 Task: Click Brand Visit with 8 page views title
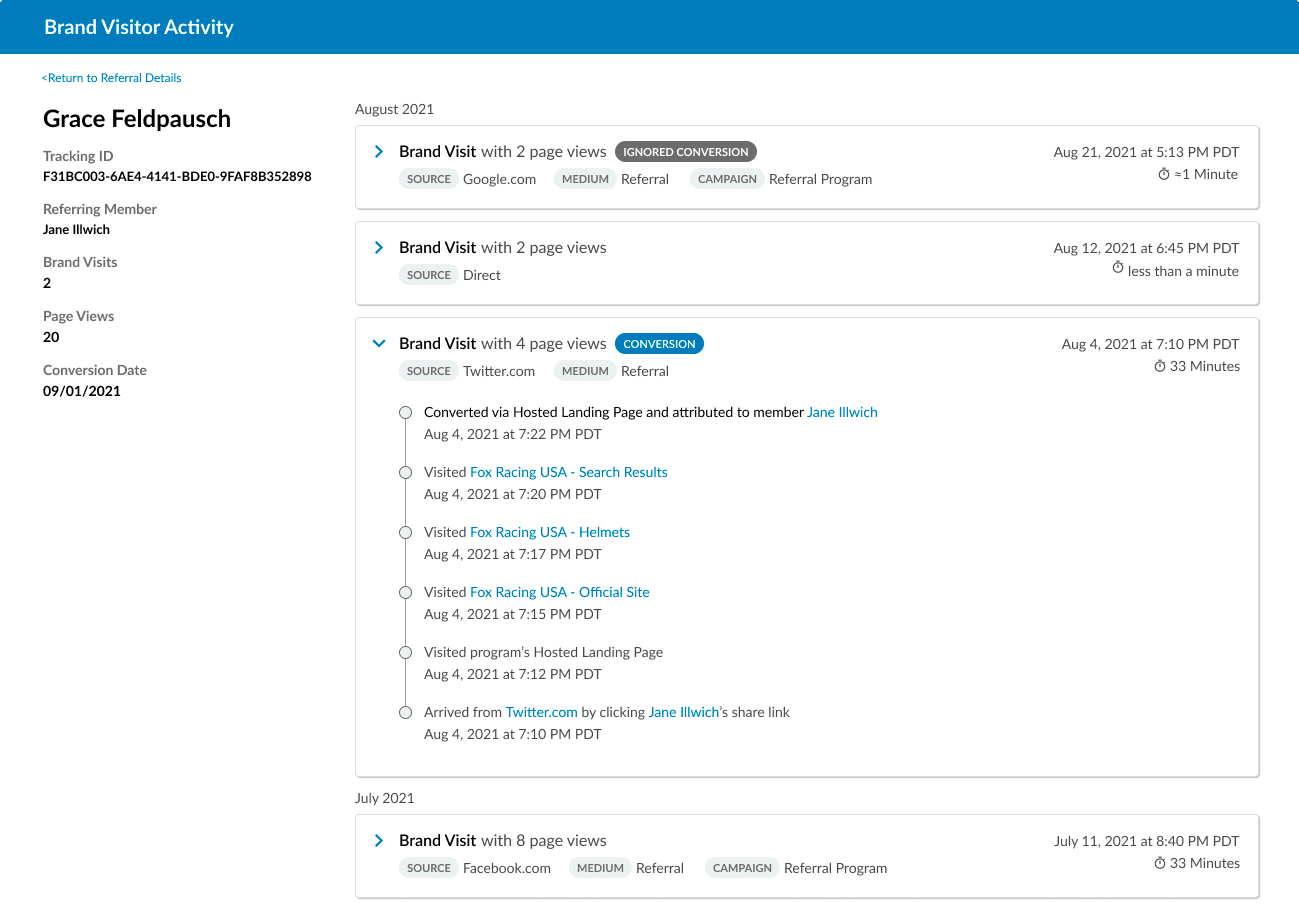coord(503,841)
